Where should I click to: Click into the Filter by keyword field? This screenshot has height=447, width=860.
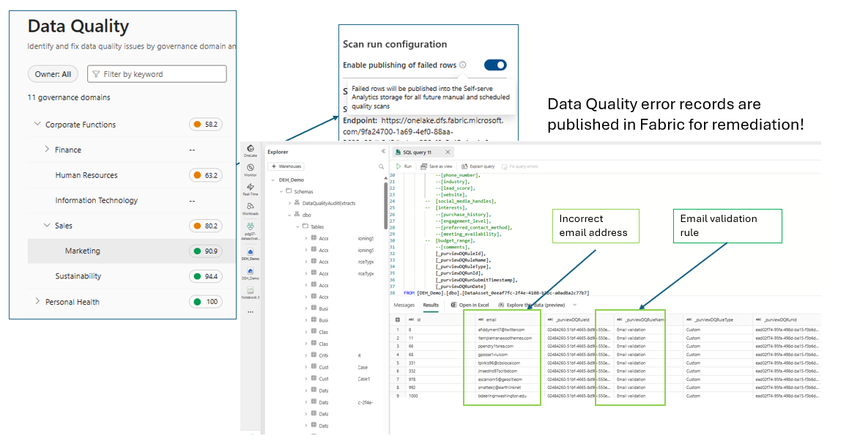tap(157, 74)
